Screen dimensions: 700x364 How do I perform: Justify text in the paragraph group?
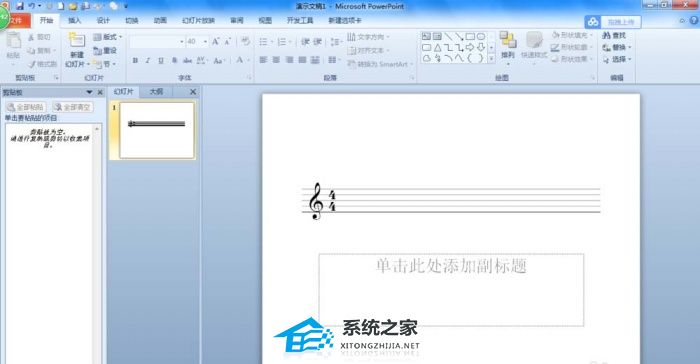[x=302, y=60]
